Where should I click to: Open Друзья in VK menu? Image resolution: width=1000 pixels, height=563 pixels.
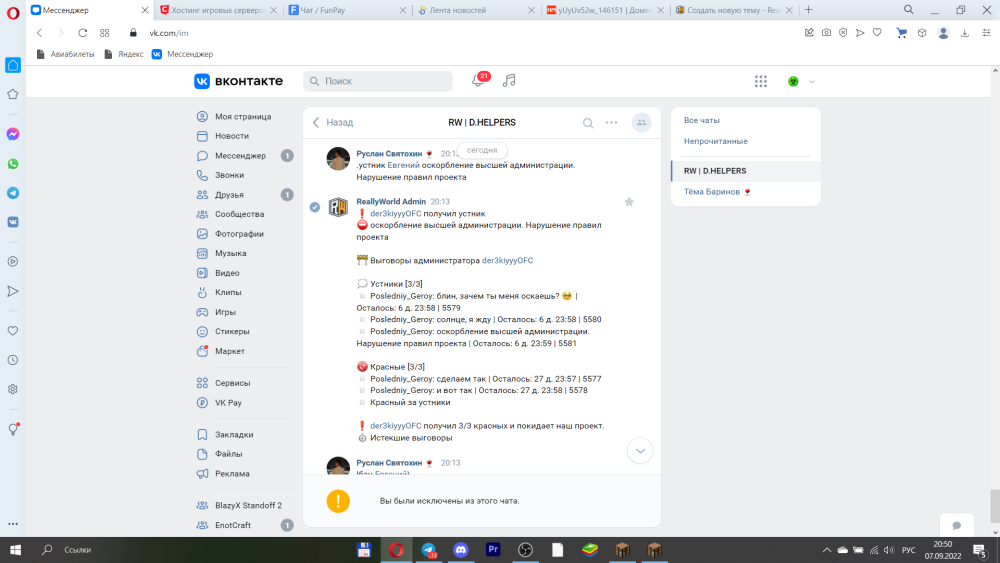pyautogui.click(x=230, y=194)
